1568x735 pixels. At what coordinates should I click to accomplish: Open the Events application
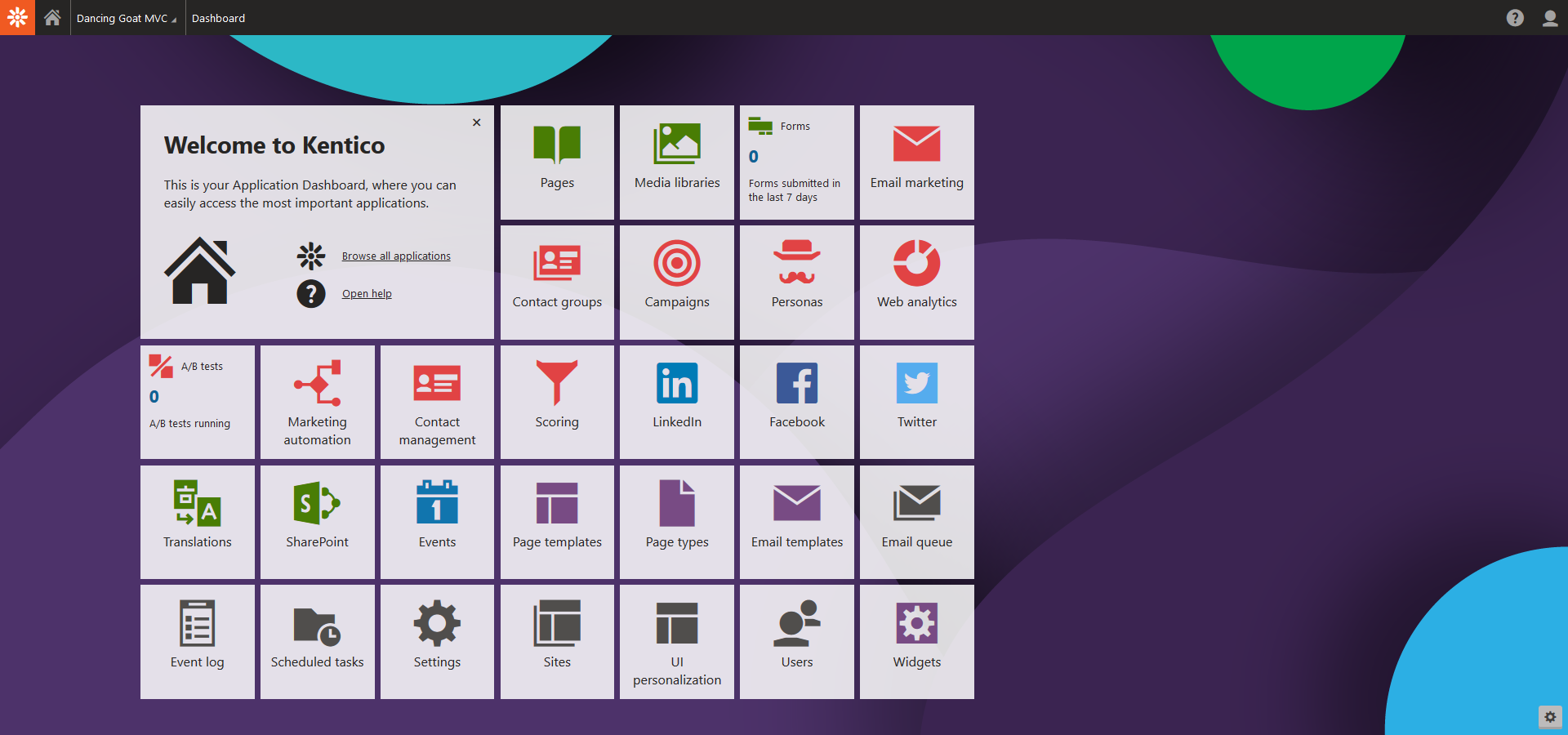[x=437, y=522]
